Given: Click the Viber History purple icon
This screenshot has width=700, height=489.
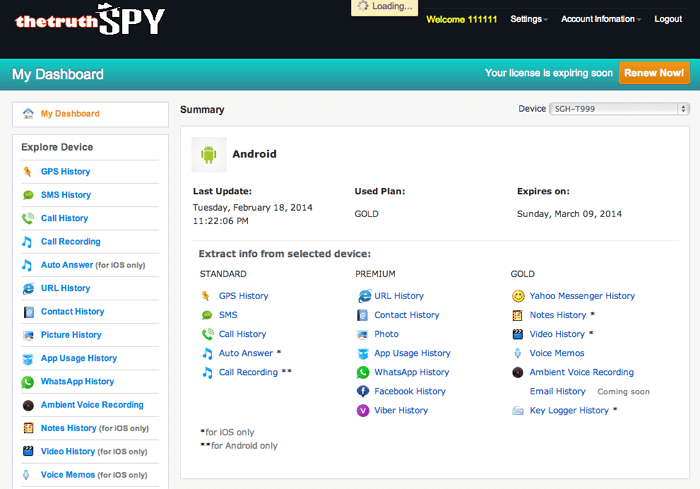Looking at the screenshot, I should tap(364, 410).
